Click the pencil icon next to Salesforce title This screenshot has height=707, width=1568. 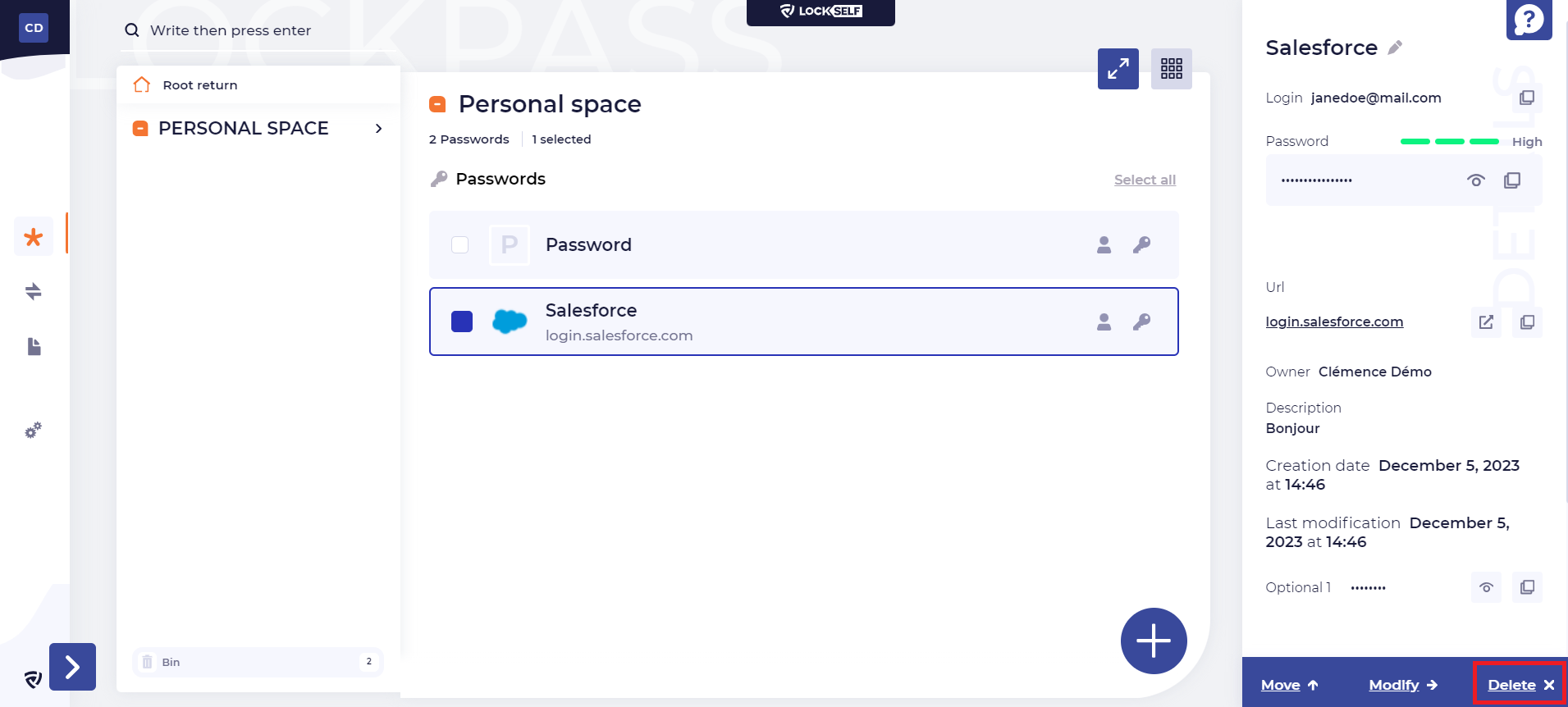pyautogui.click(x=1395, y=48)
